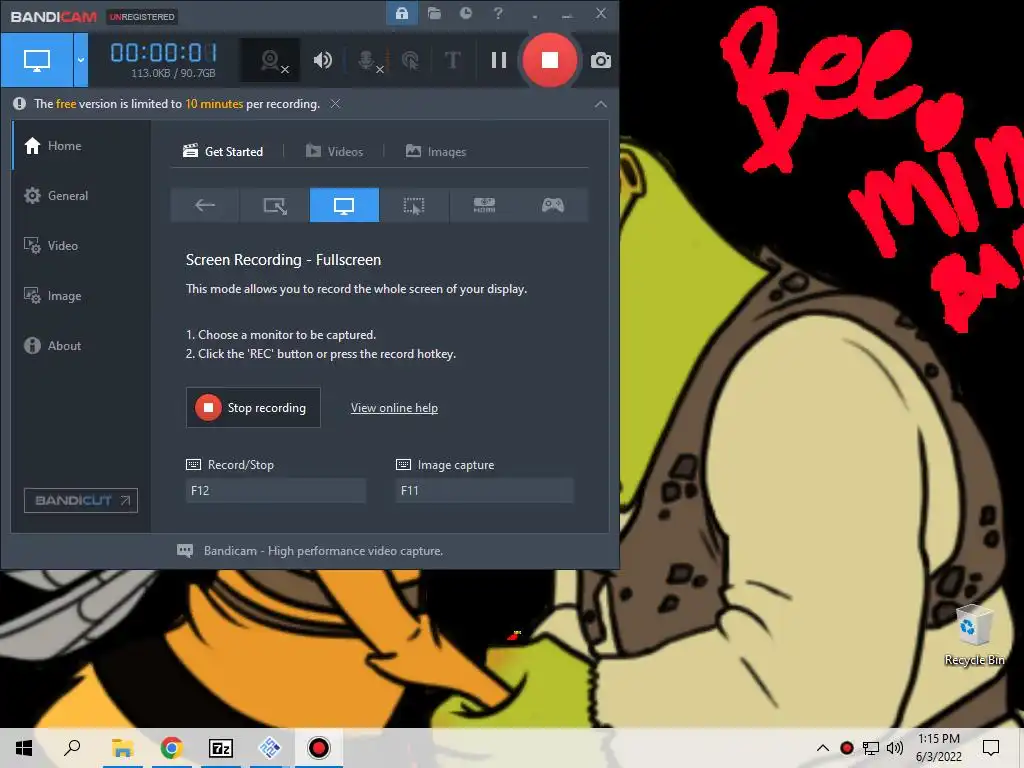Click the recording timer display

tap(163, 52)
